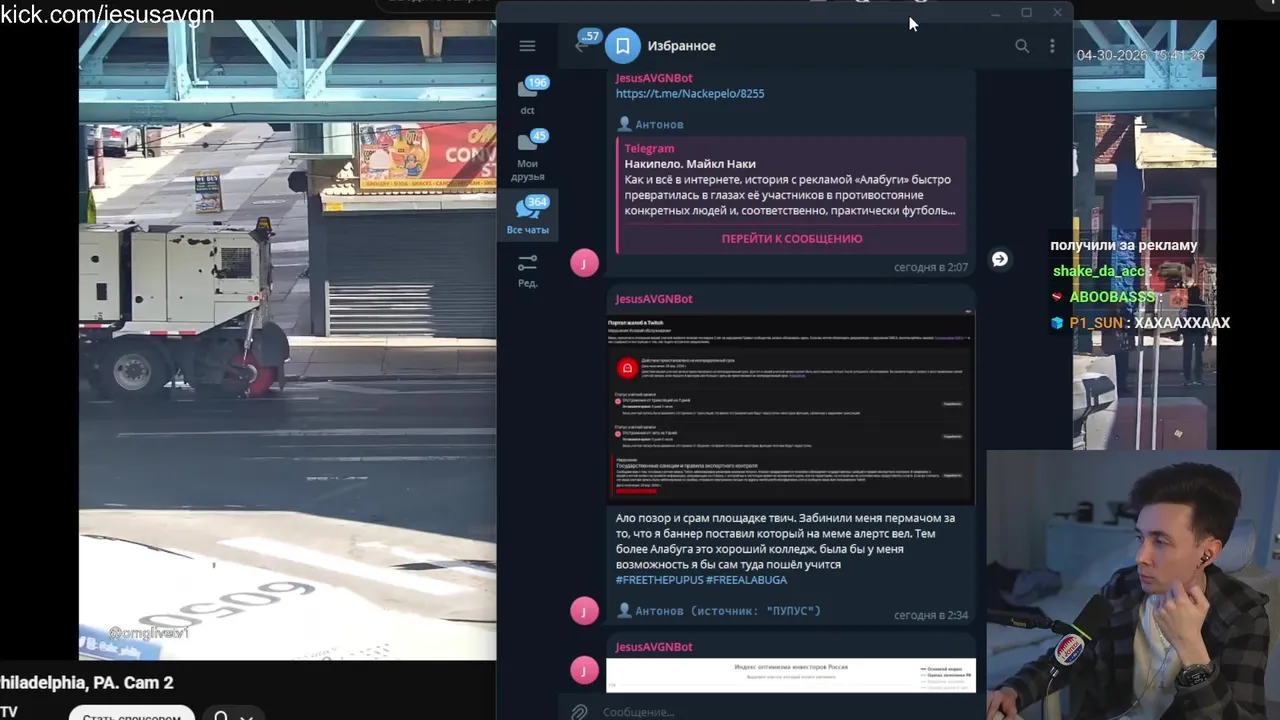Click the Philadelphia, PA. Cam 2 video title
1280x720 pixels.
pyautogui.click(x=87, y=683)
